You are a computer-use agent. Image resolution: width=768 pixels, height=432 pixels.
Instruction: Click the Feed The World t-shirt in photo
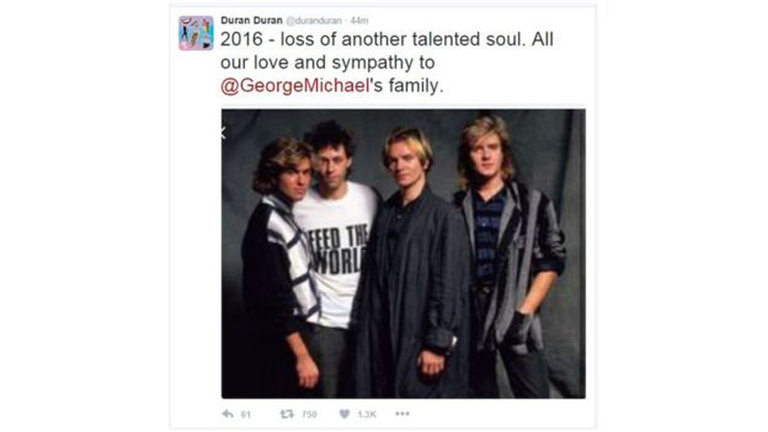point(338,255)
